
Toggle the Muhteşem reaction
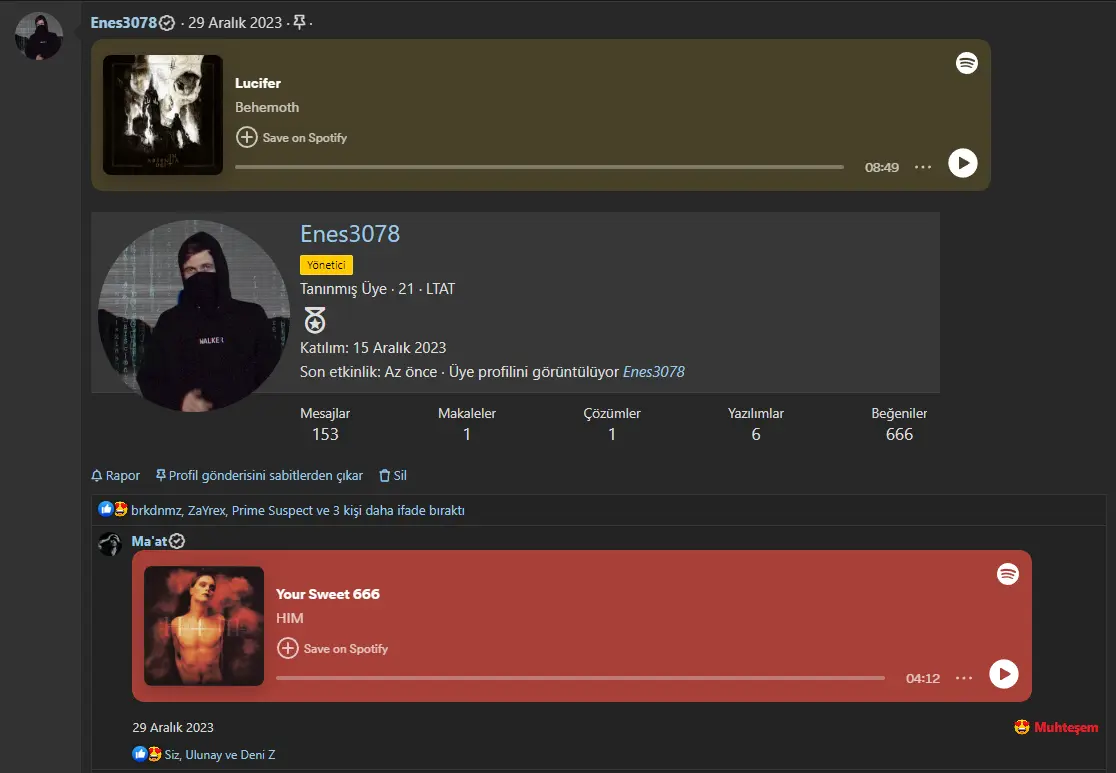pos(1056,727)
